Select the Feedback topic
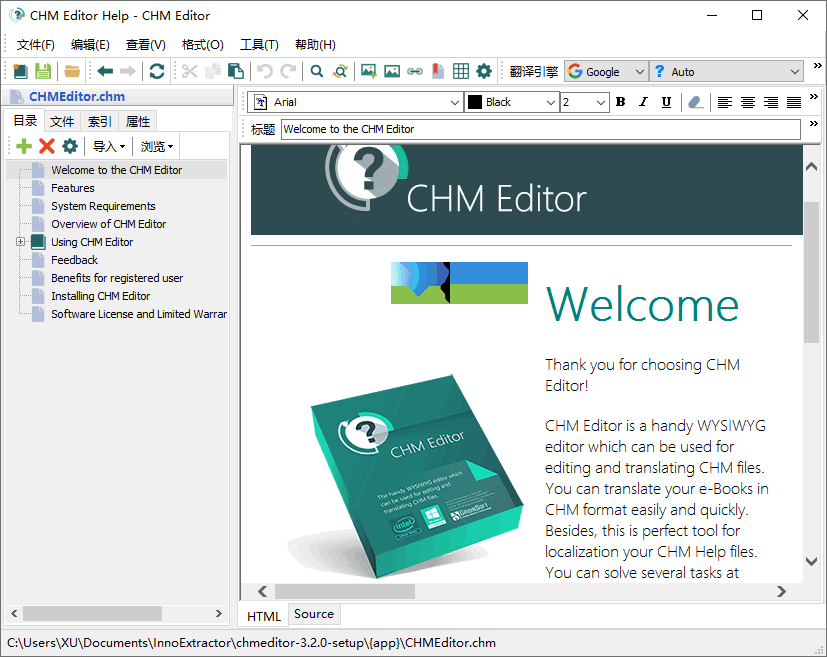Viewport: 827px width, 657px height. pos(74,260)
